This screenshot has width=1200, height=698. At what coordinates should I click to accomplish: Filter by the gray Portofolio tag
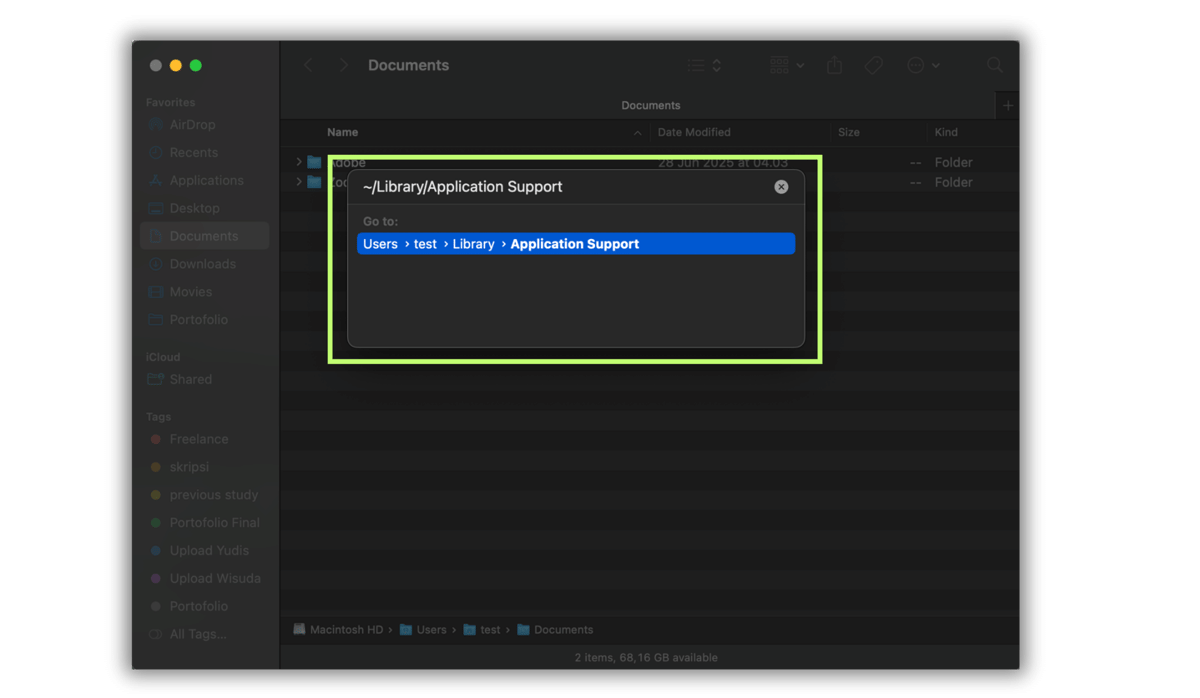(205, 606)
